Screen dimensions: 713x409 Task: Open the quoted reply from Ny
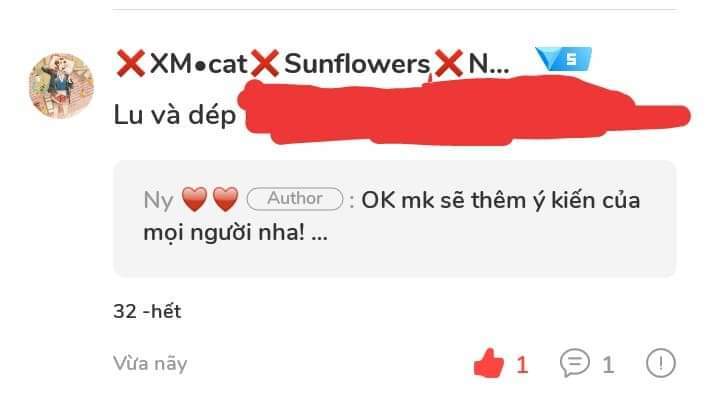coord(394,218)
